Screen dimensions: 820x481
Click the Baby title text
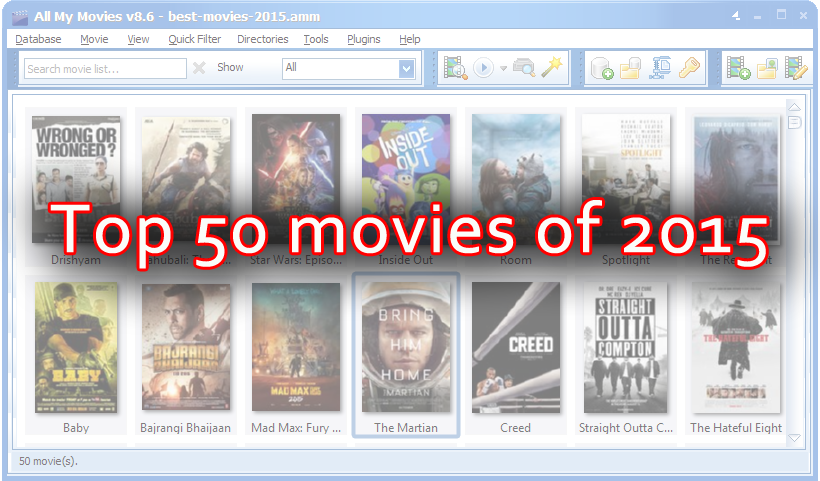76,428
